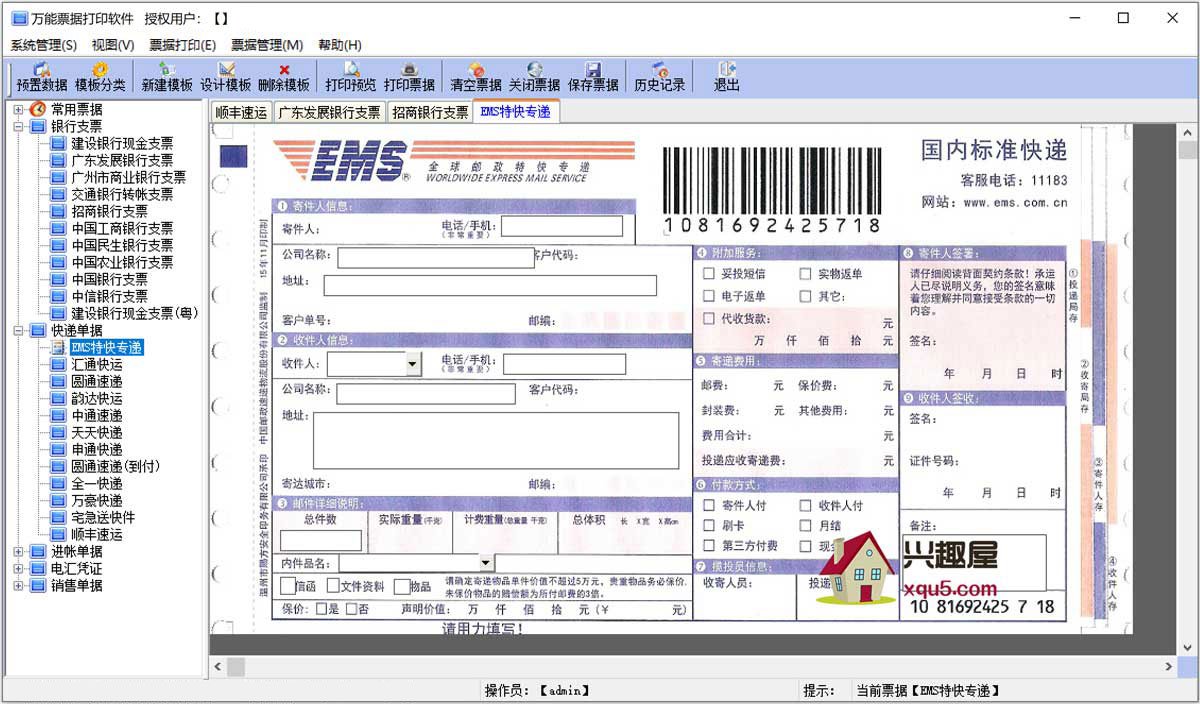The width and height of the screenshot is (1200, 704).
Task: Click the 总件数 input field
Action: click(x=321, y=540)
